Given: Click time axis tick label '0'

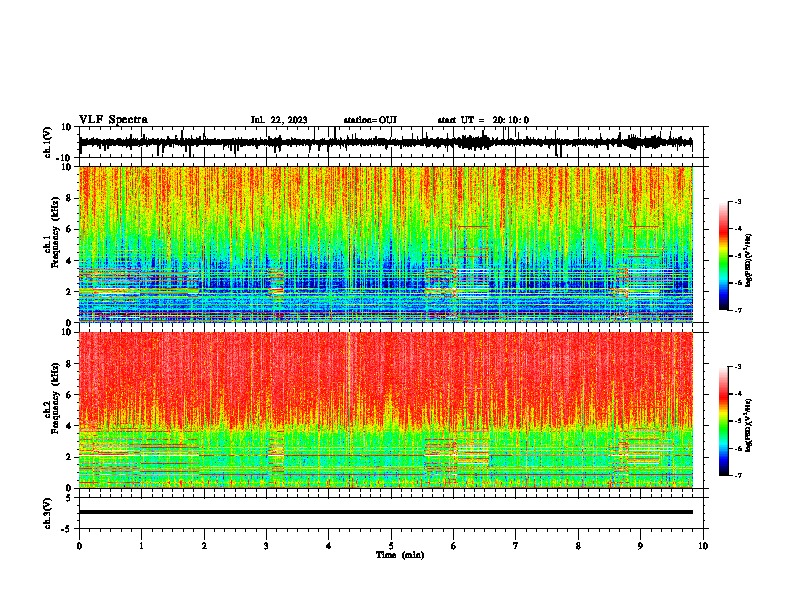Looking at the screenshot, I should point(79,546).
